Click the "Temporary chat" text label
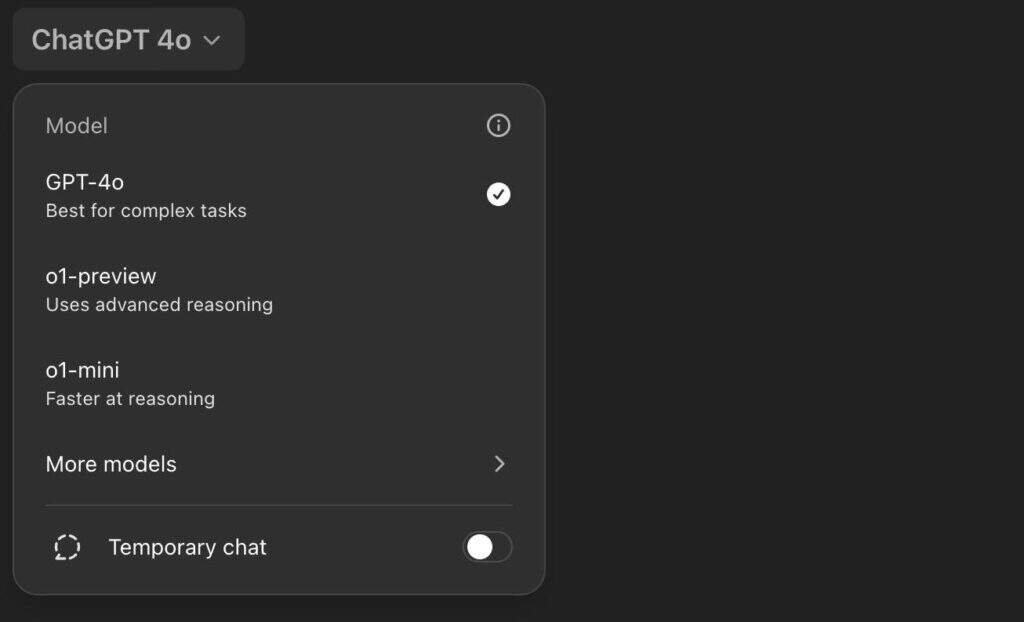 pyautogui.click(x=187, y=547)
